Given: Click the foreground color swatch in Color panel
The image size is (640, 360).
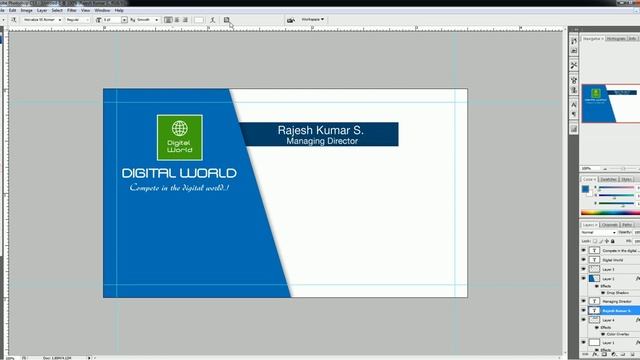Looking at the screenshot, I should 585,189.
